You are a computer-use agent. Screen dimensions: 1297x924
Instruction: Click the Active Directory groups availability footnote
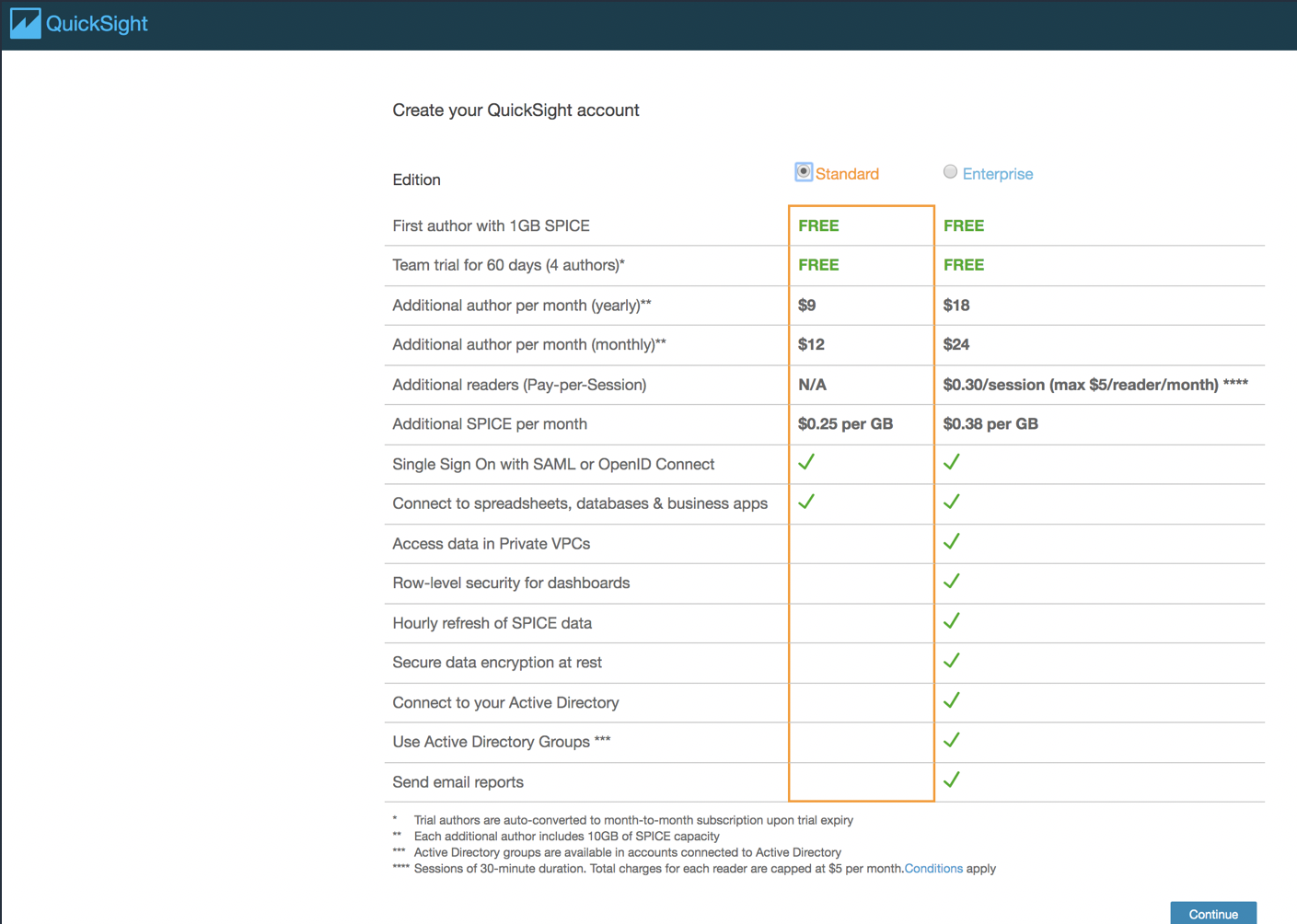tap(627, 852)
